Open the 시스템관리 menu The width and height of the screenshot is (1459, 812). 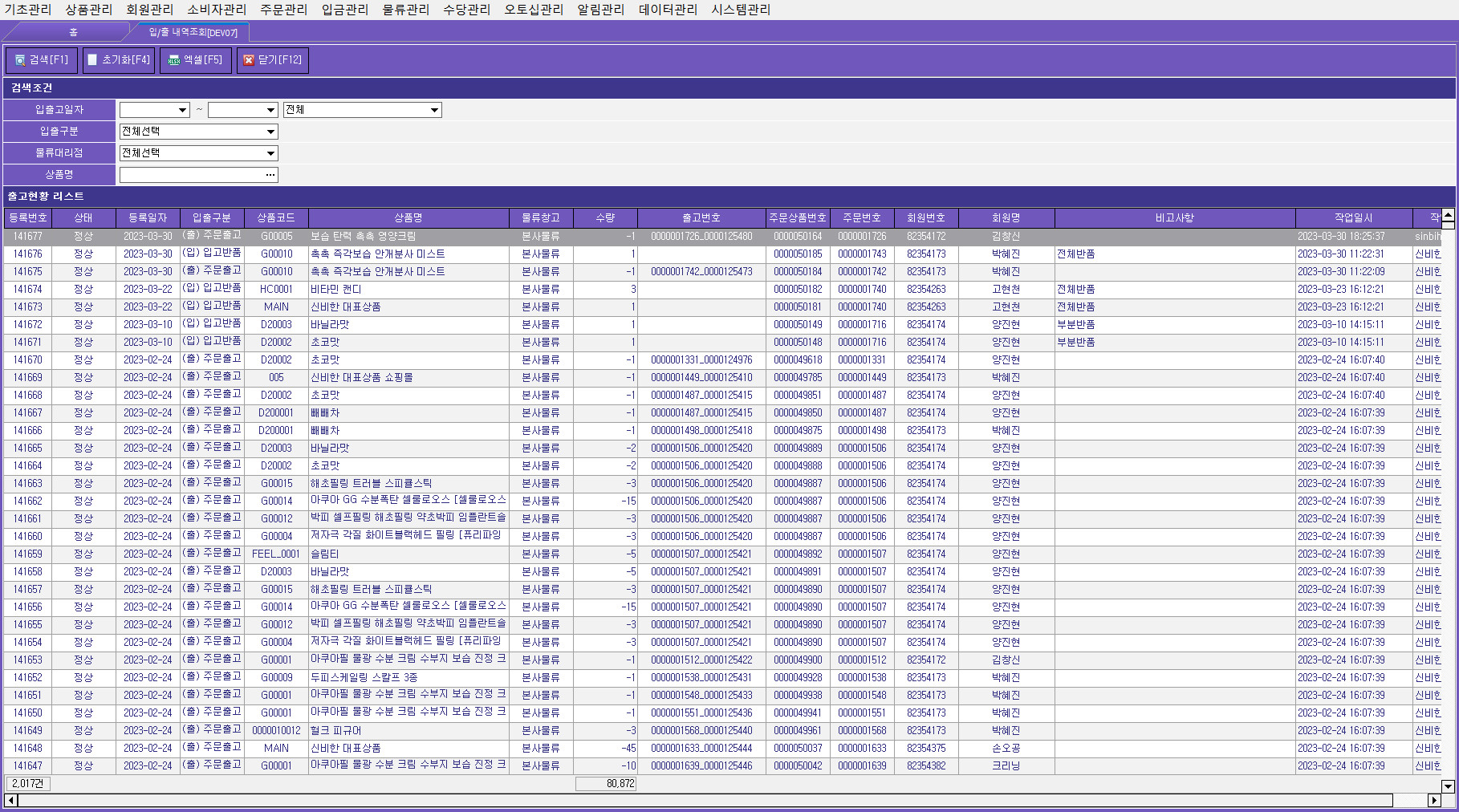(741, 10)
